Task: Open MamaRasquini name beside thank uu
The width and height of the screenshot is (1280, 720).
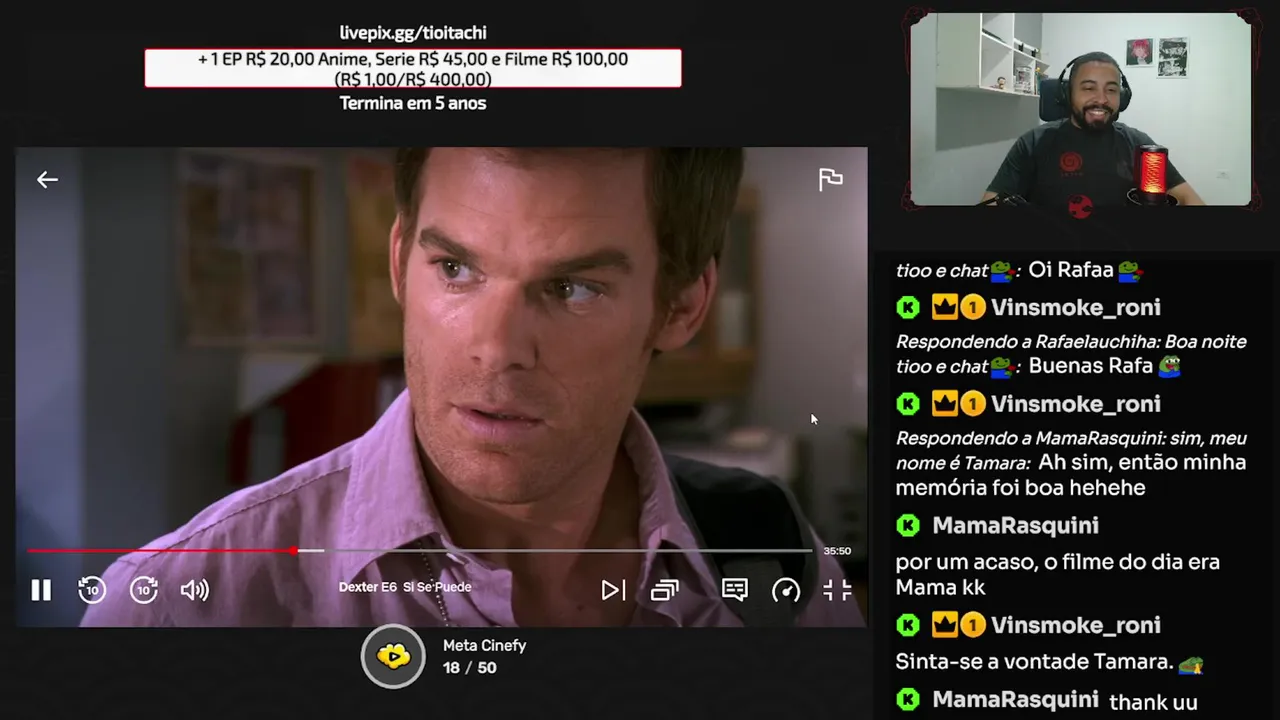Action: click(1015, 700)
